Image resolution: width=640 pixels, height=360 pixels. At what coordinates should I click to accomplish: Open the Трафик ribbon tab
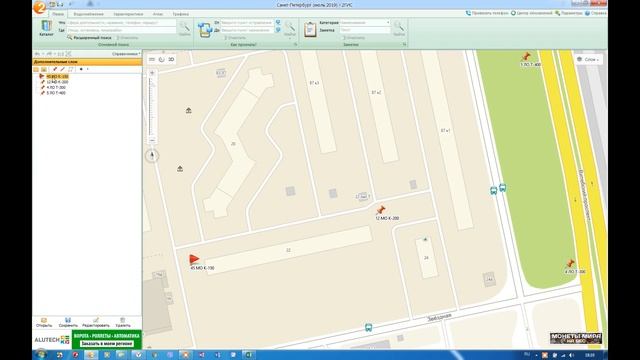pos(180,14)
